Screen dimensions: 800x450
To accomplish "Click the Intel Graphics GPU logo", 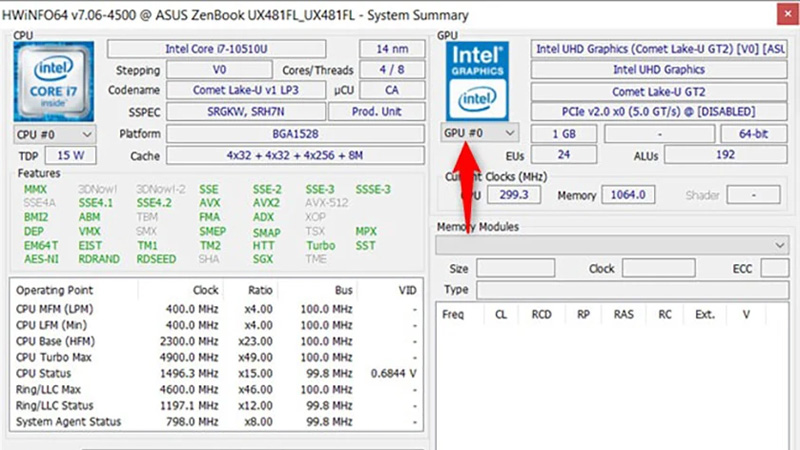I will point(480,81).
